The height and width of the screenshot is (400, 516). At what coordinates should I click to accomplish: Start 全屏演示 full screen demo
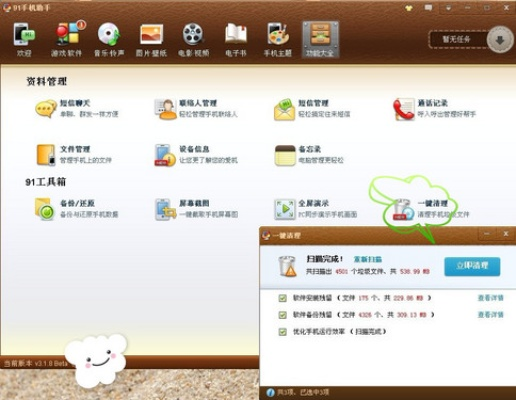pos(315,209)
